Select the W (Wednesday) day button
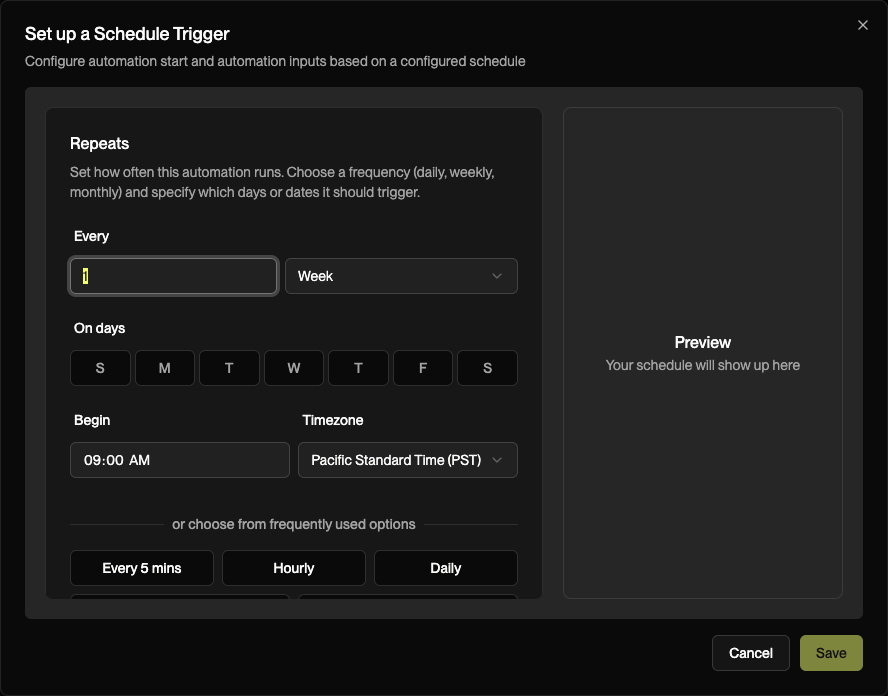The width and height of the screenshot is (888, 696). pos(293,368)
